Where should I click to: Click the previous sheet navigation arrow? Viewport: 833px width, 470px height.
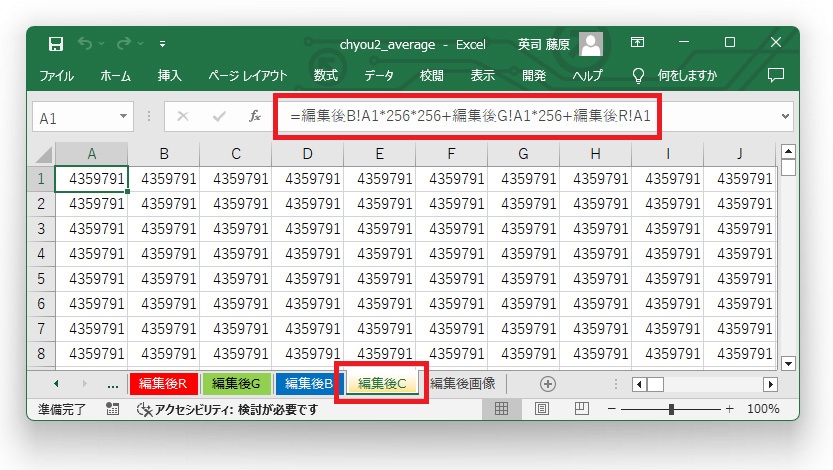pos(56,383)
